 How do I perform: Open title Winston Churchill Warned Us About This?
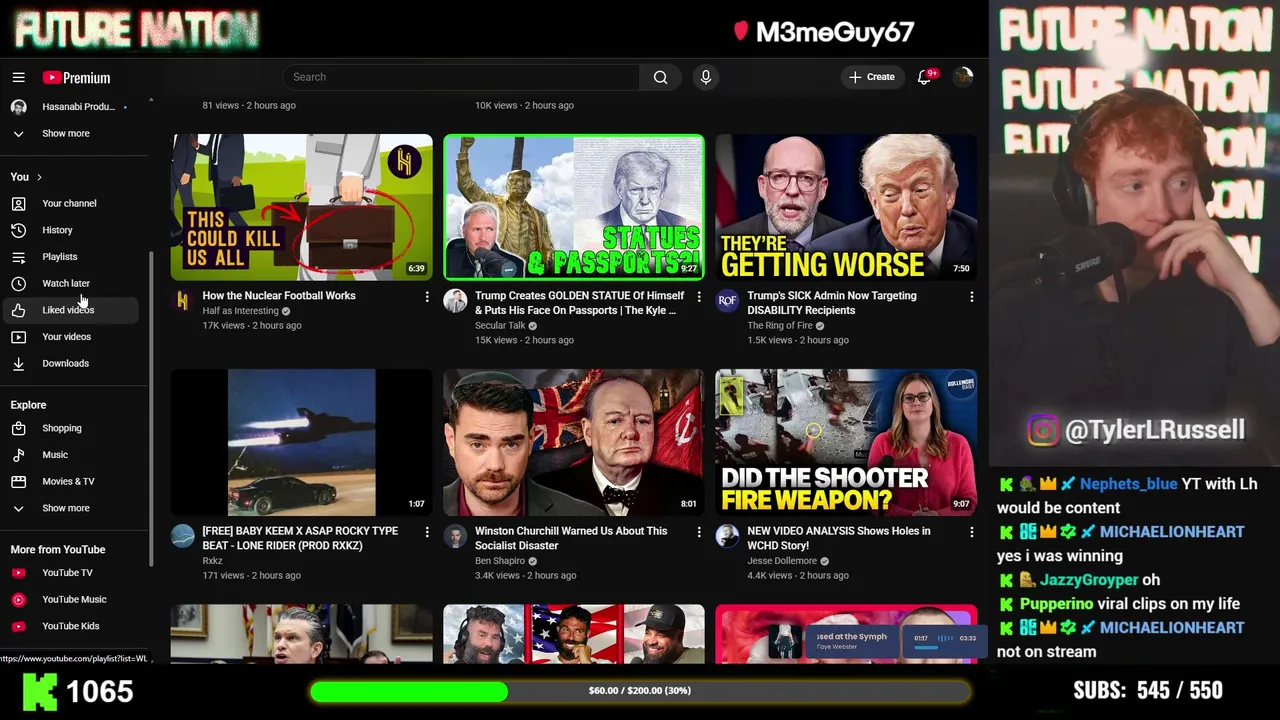click(571, 538)
